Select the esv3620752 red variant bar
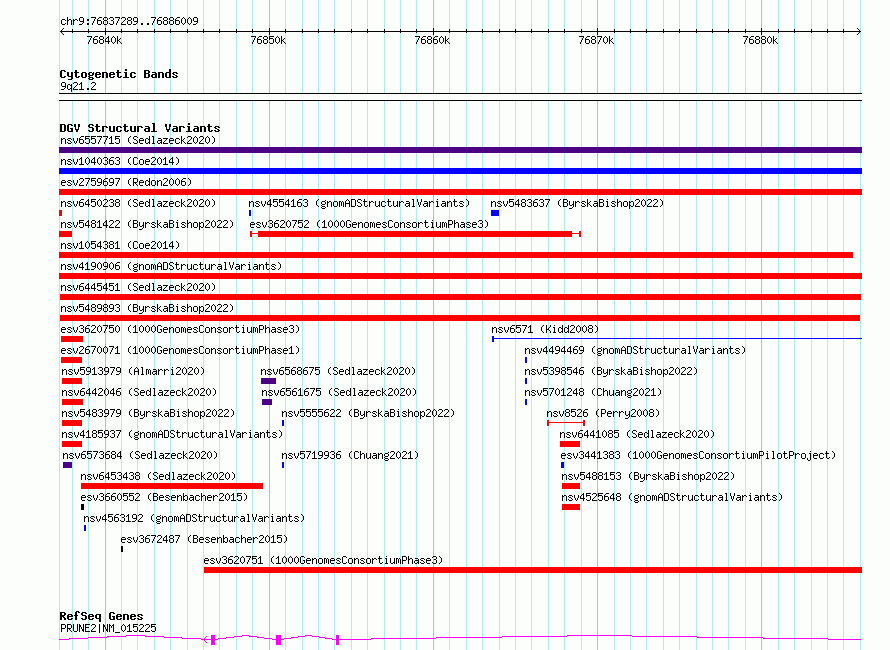 [x=415, y=234]
